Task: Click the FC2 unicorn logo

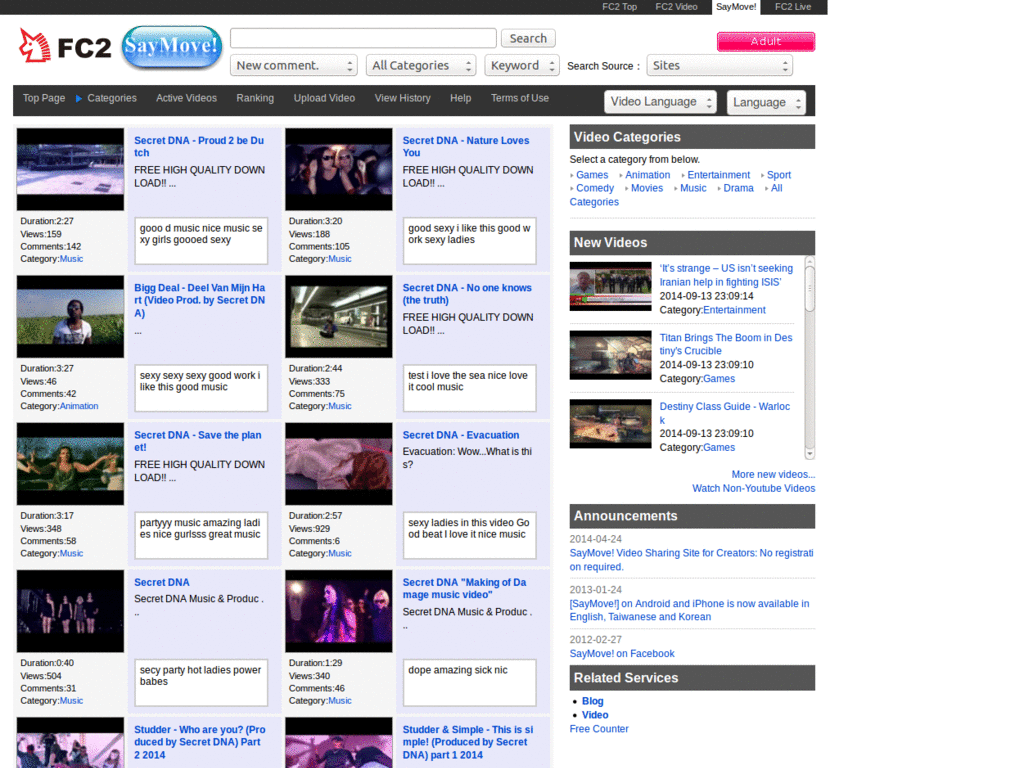Action: [x=64, y=47]
